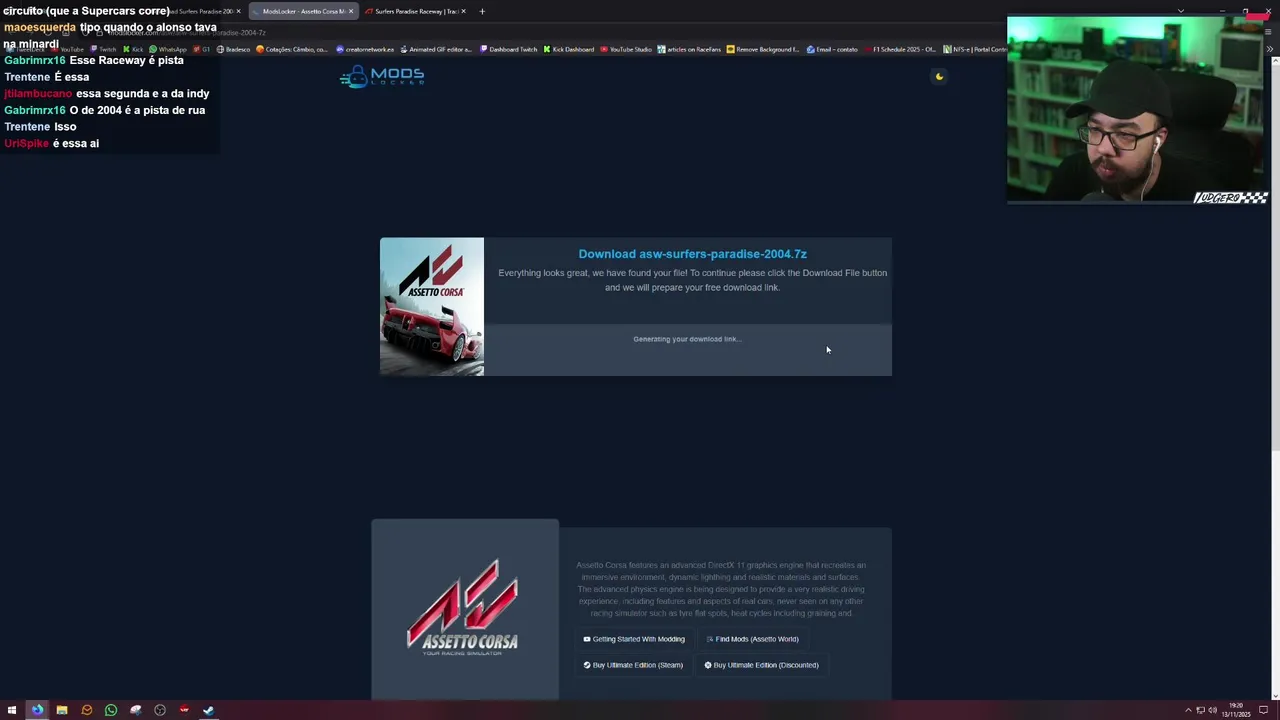
Task: Close the ModsLocker browser tab
Action: pos(351,11)
